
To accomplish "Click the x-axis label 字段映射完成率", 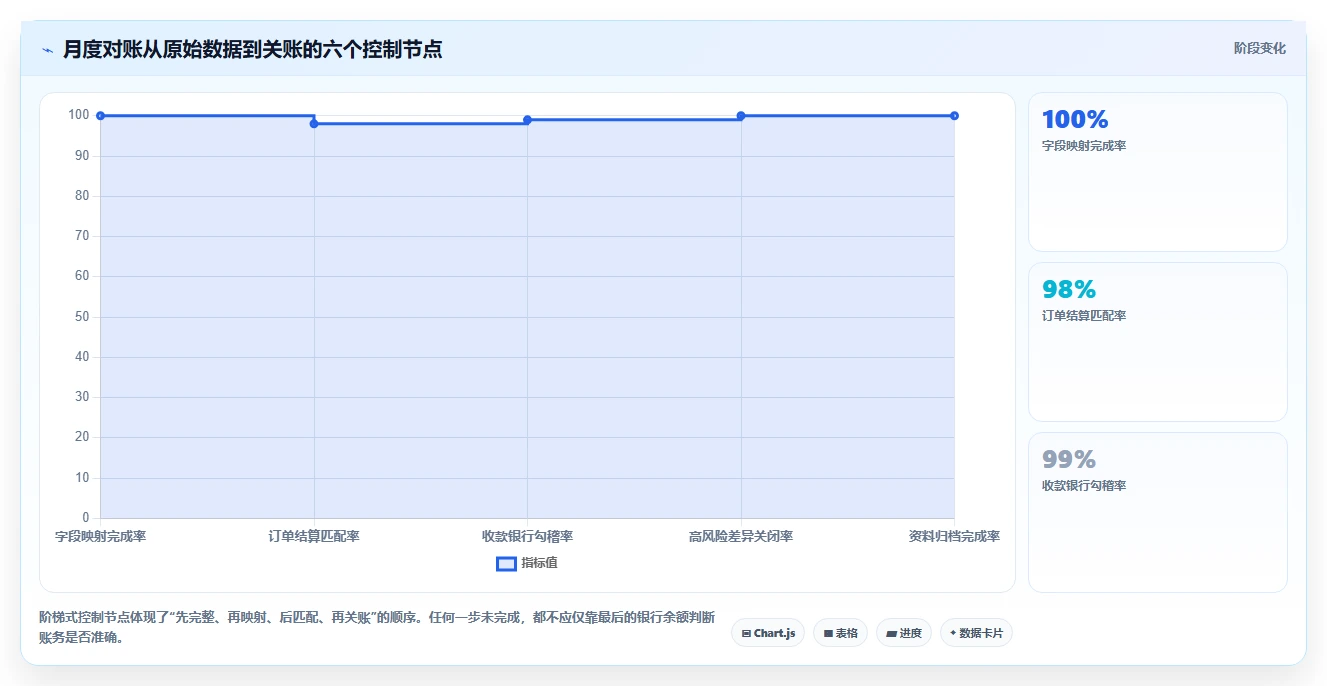I will (100, 536).
